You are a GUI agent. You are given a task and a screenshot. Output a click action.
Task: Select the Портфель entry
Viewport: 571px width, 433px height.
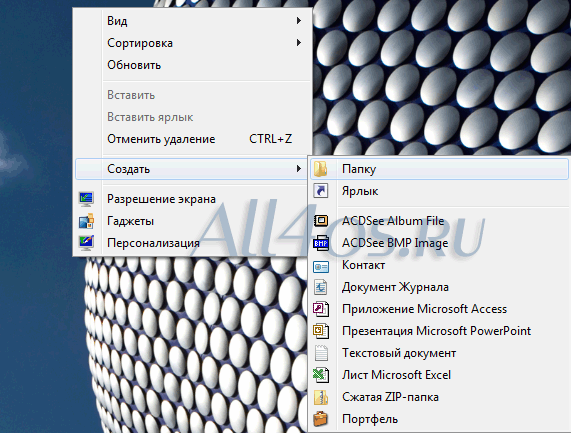[439, 419]
